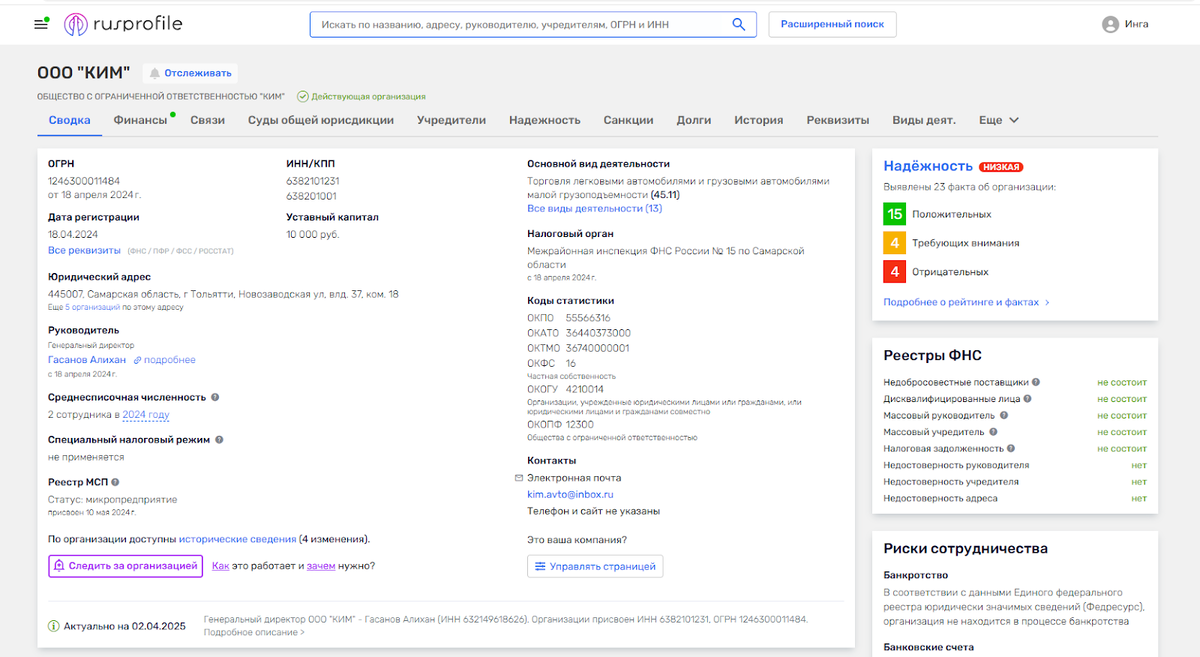The image size is (1200, 657).
Task: Click the зачем link
Action: pyautogui.click(x=320, y=566)
